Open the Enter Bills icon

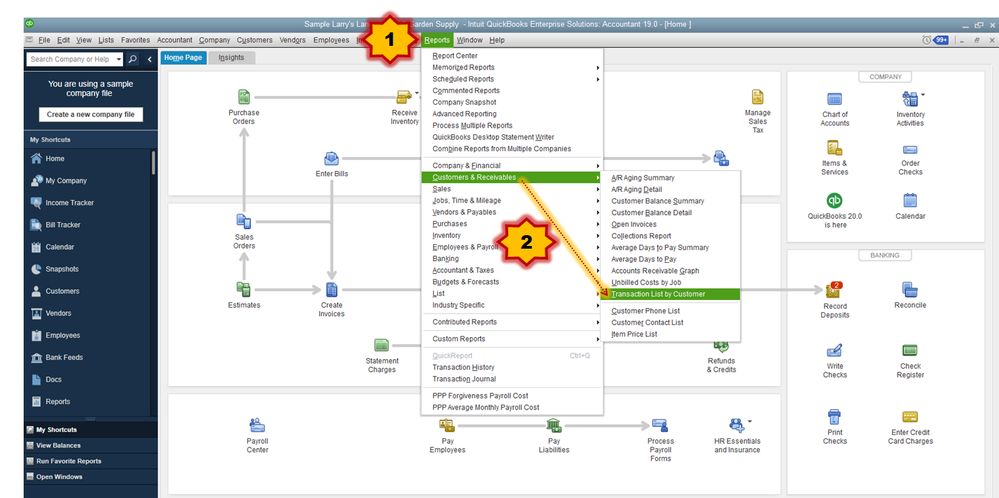(x=331, y=159)
